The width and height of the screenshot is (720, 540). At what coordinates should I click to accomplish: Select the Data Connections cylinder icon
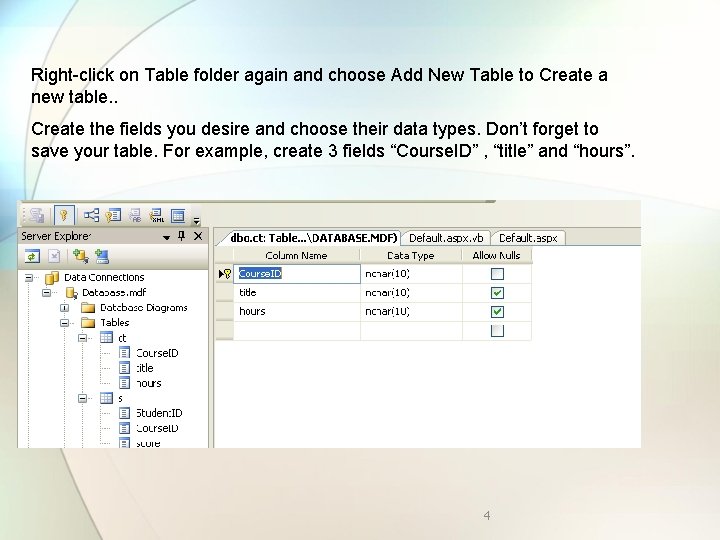tap(52, 277)
